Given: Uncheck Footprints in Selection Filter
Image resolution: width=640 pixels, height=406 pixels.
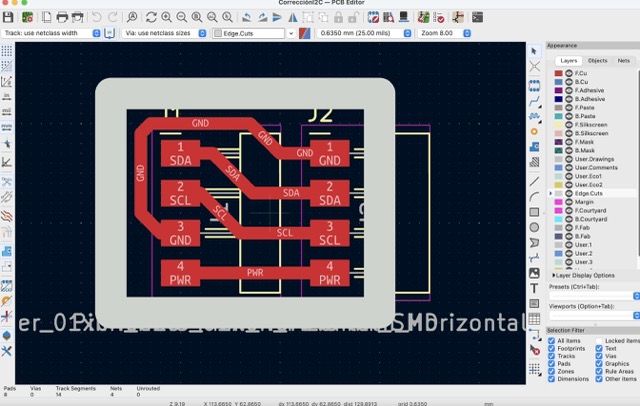Looking at the screenshot, I should click(x=551, y=348).
